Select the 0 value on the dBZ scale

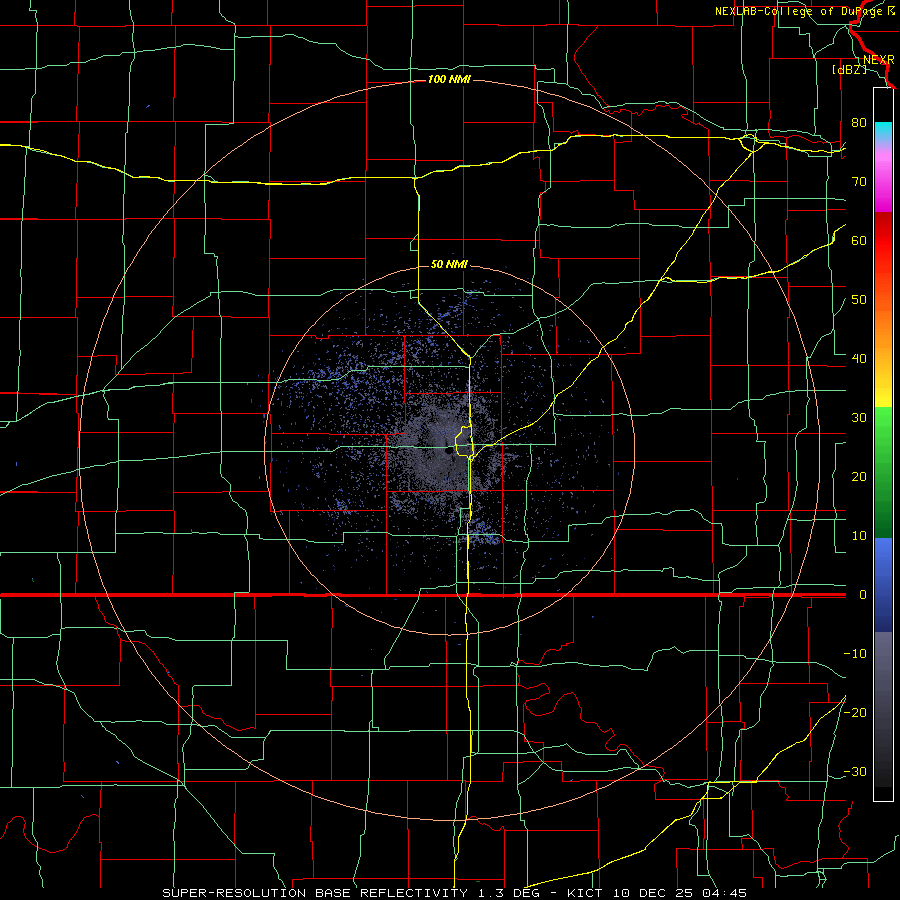pos(863,595)
